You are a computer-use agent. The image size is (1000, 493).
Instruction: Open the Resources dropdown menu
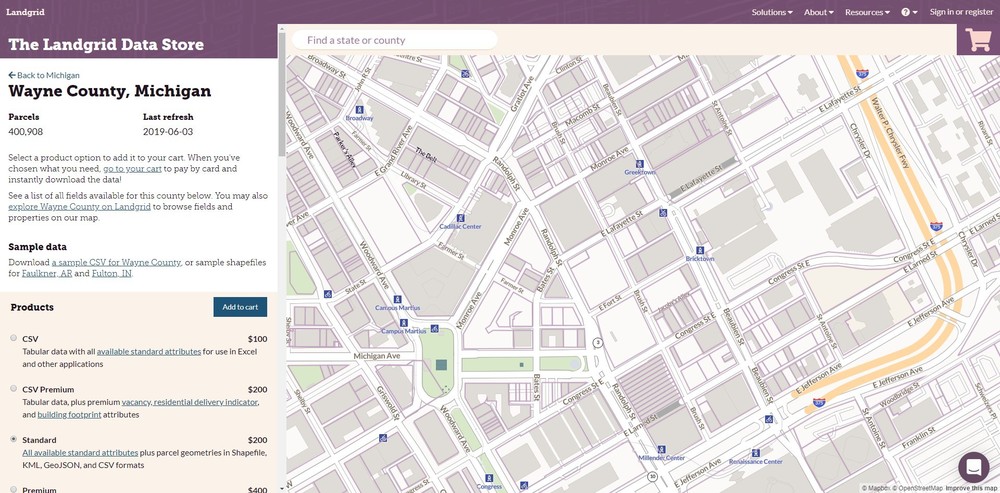pos(867,12)
